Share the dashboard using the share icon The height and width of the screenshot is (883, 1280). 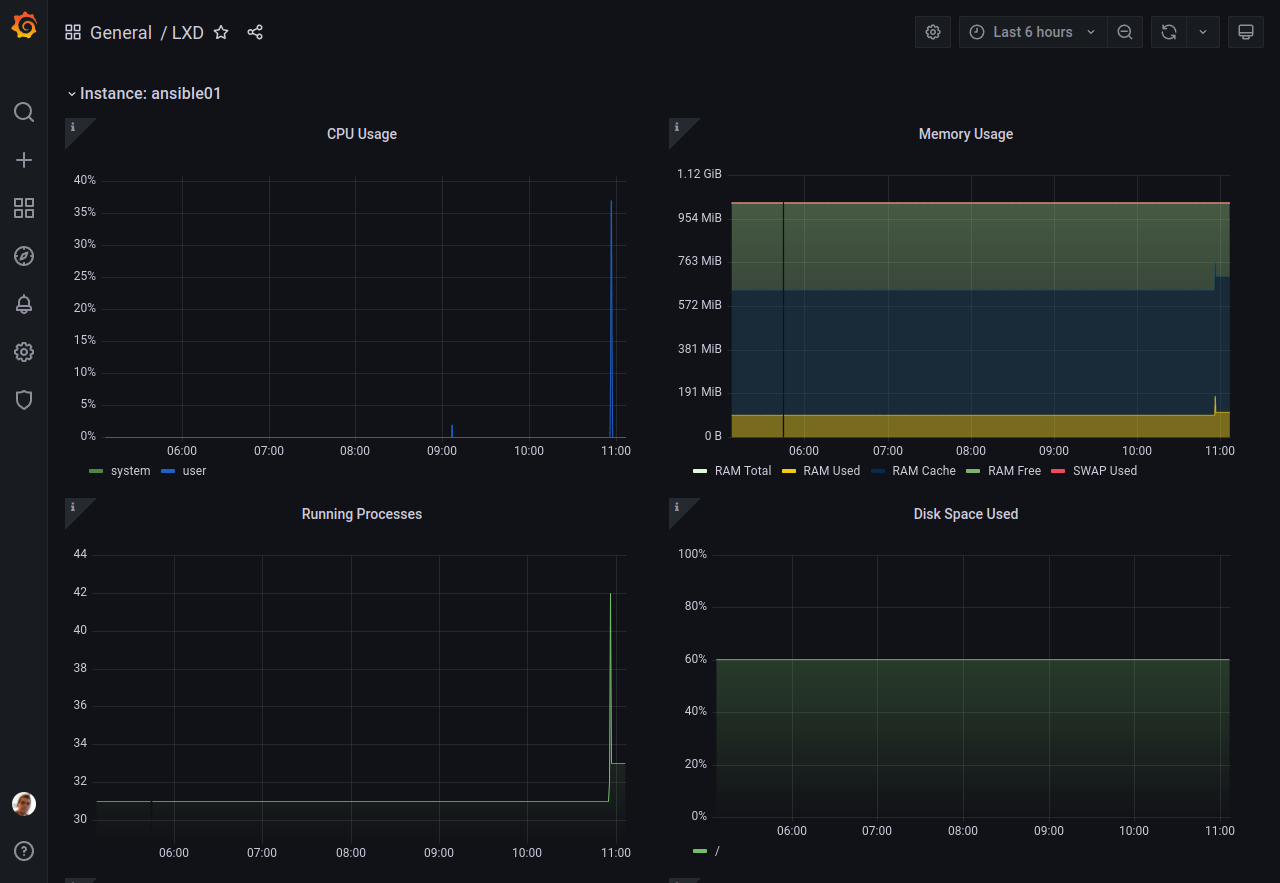tap(255, 32)
